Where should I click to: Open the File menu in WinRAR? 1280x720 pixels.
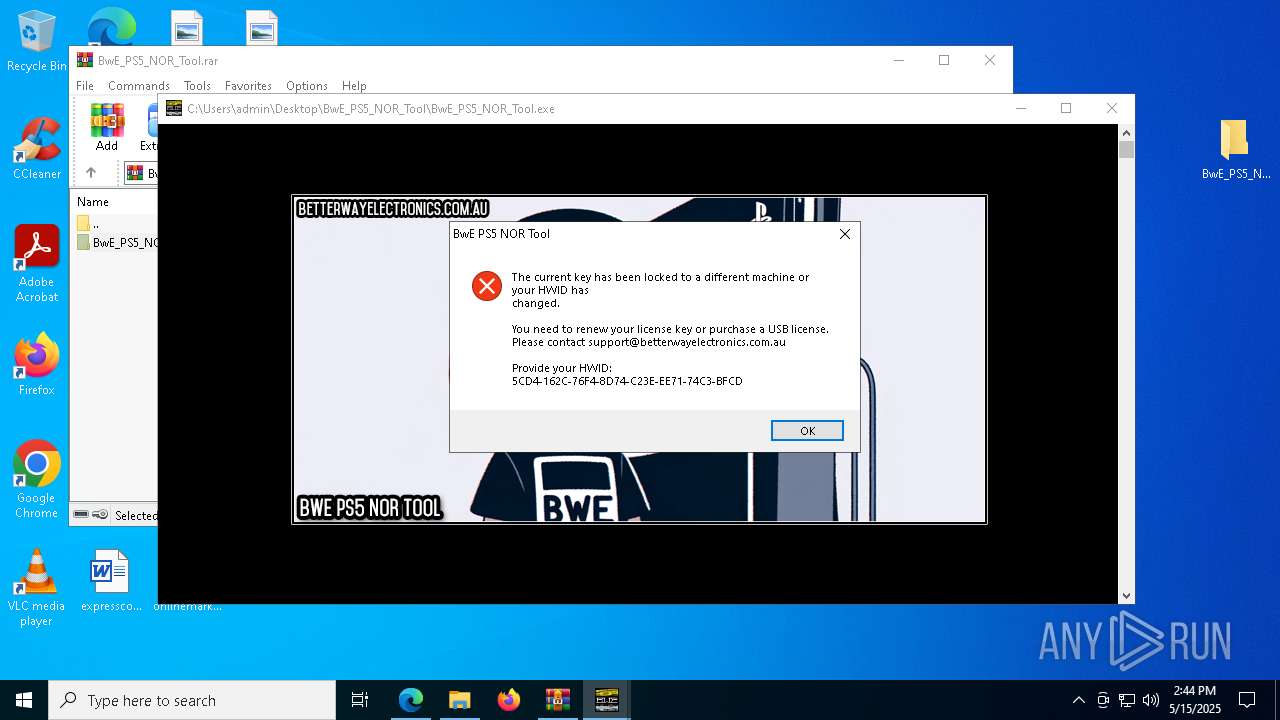point(85,86)
